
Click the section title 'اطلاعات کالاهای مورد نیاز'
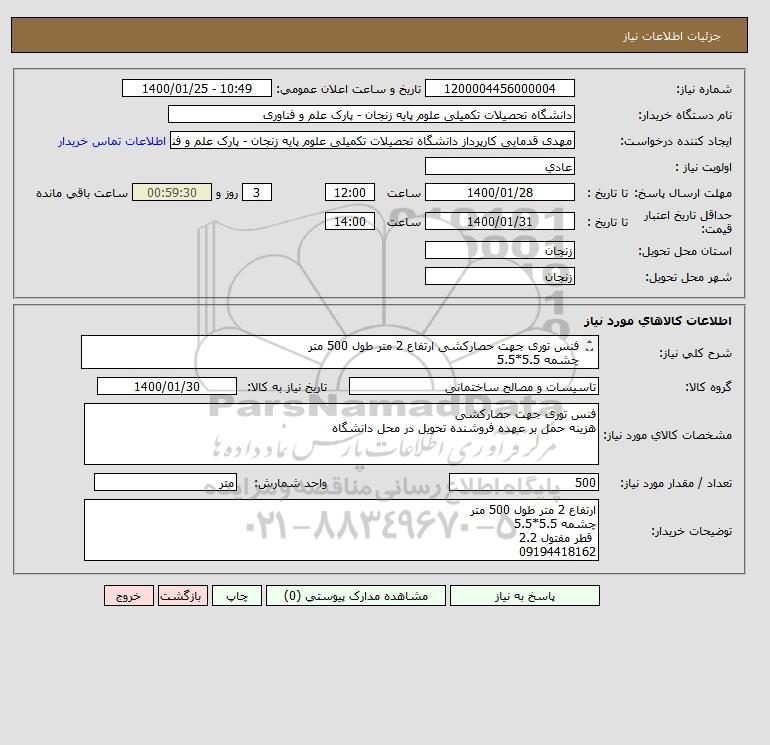coord(658,321)
